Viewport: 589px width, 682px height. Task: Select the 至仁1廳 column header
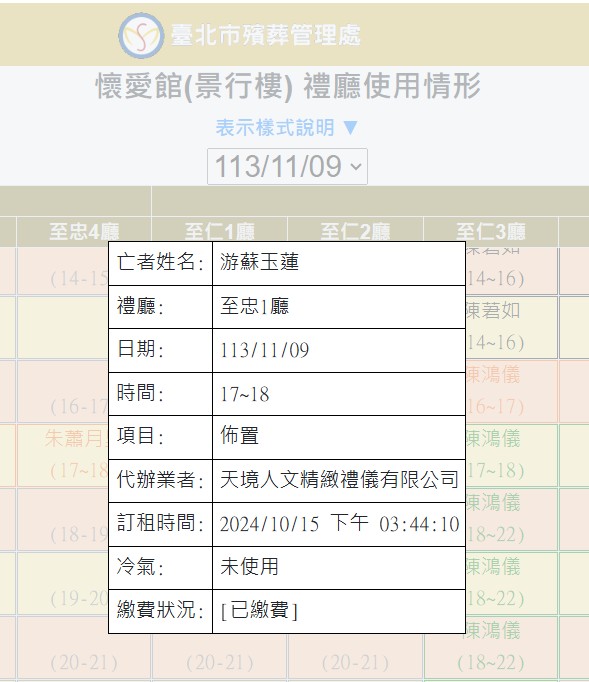(220, 231)
